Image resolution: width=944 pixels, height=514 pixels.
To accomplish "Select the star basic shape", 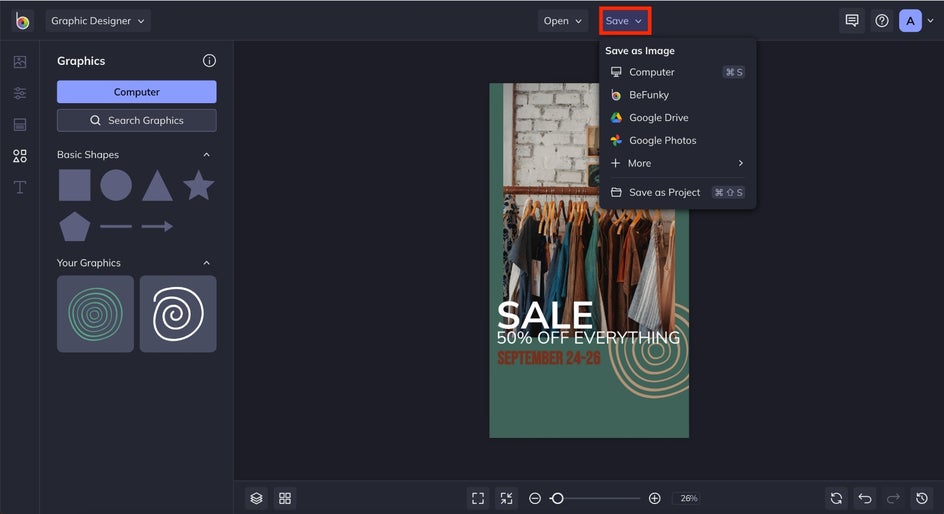I will pyautogui.click(x=198, y=185).
